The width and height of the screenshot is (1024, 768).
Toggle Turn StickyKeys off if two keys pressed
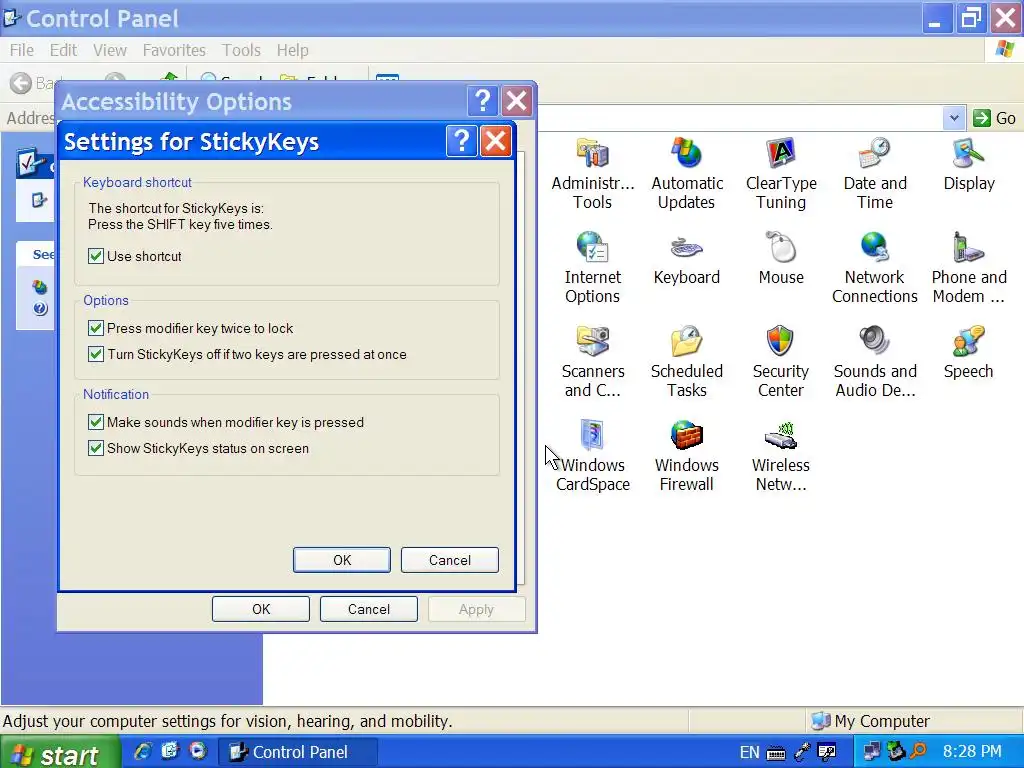(x=96, y=354)
